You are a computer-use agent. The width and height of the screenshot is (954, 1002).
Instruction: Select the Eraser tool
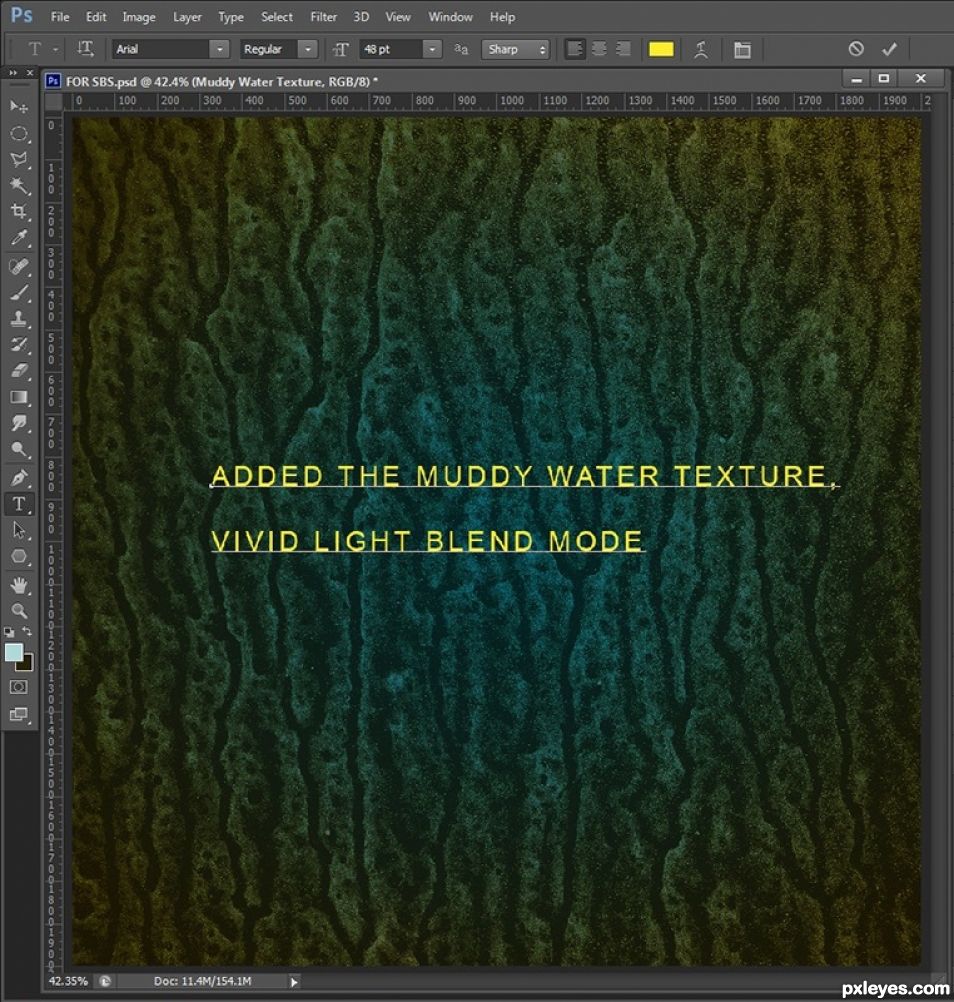tap(19, 371)
